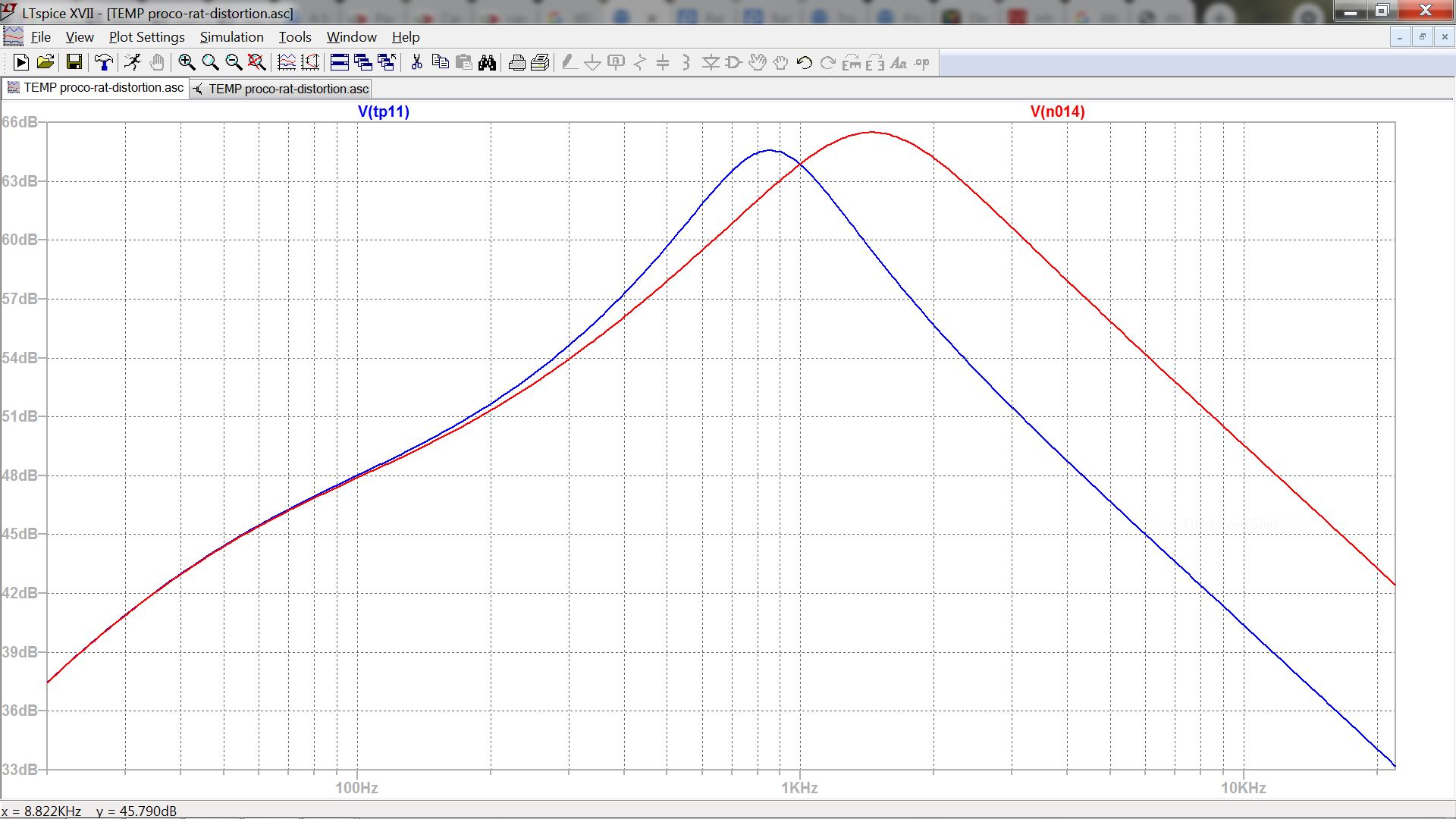This screenshot has width=1456, height=819.
Task: Autorange the plot axes icon
Action: [x=309, y=63]
